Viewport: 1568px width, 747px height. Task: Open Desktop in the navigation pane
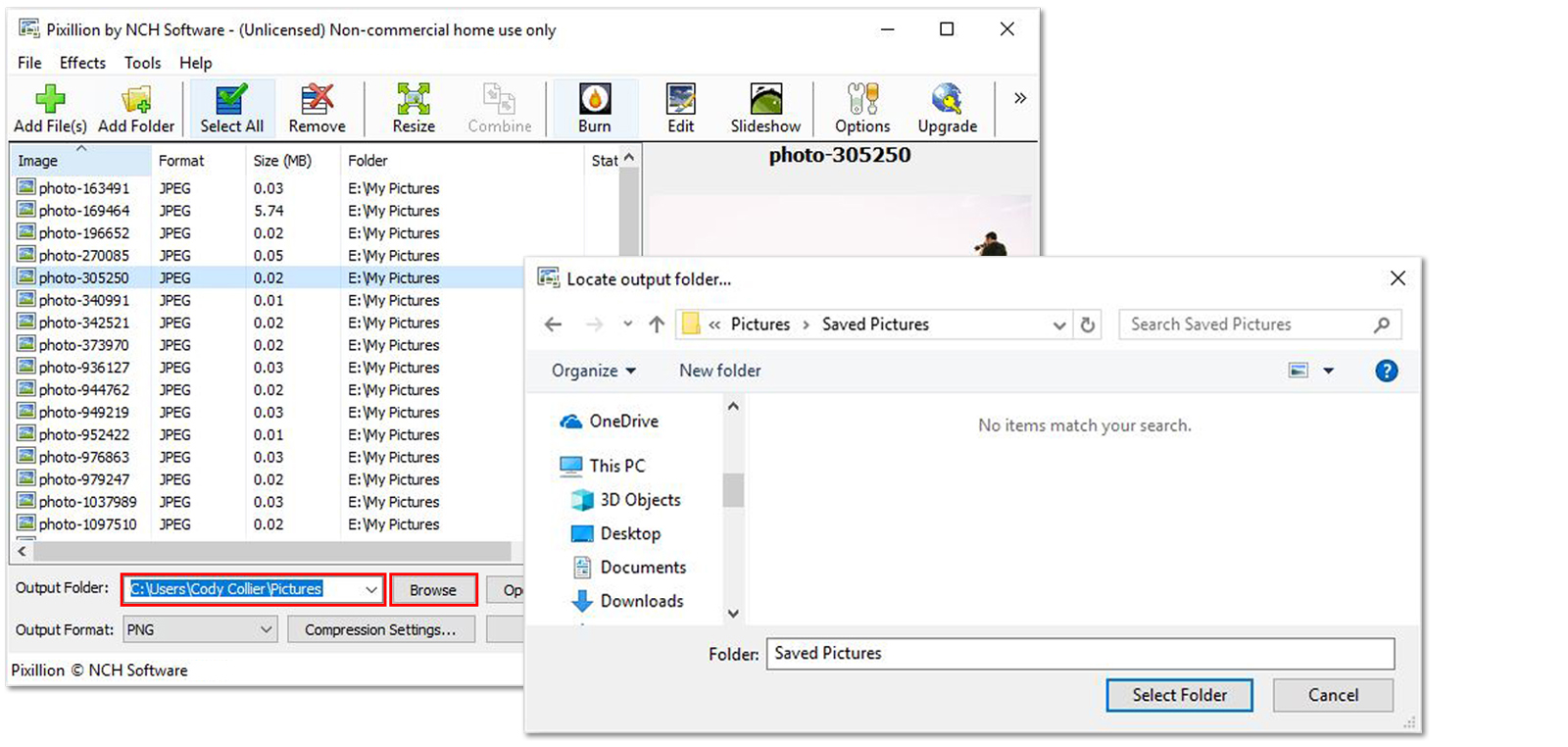(616, 534)
